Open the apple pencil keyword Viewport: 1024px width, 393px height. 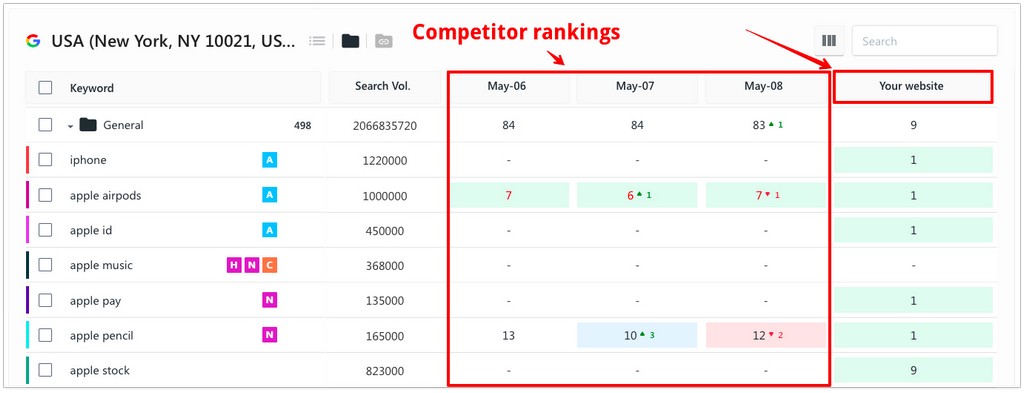pyautogui.click(x=101, y=336)
